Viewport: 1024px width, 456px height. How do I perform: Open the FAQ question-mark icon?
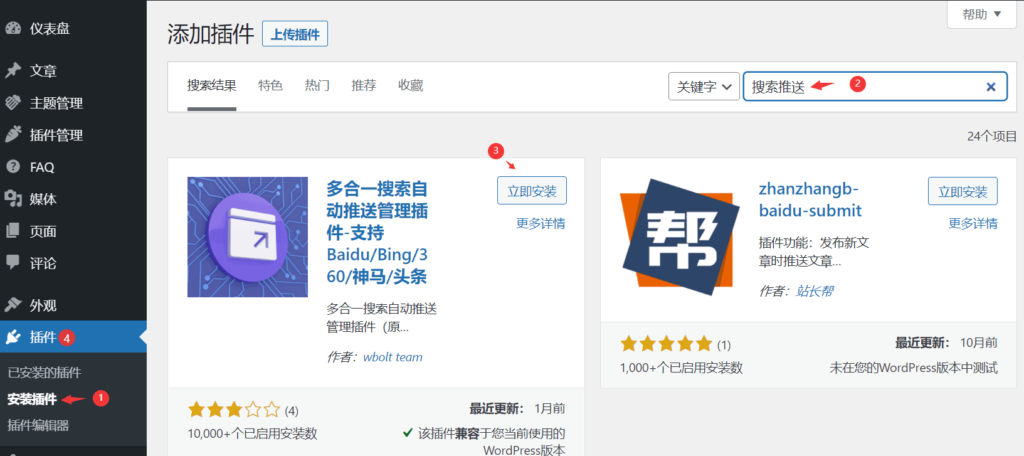pyautogui.click(x=13, y=167)
